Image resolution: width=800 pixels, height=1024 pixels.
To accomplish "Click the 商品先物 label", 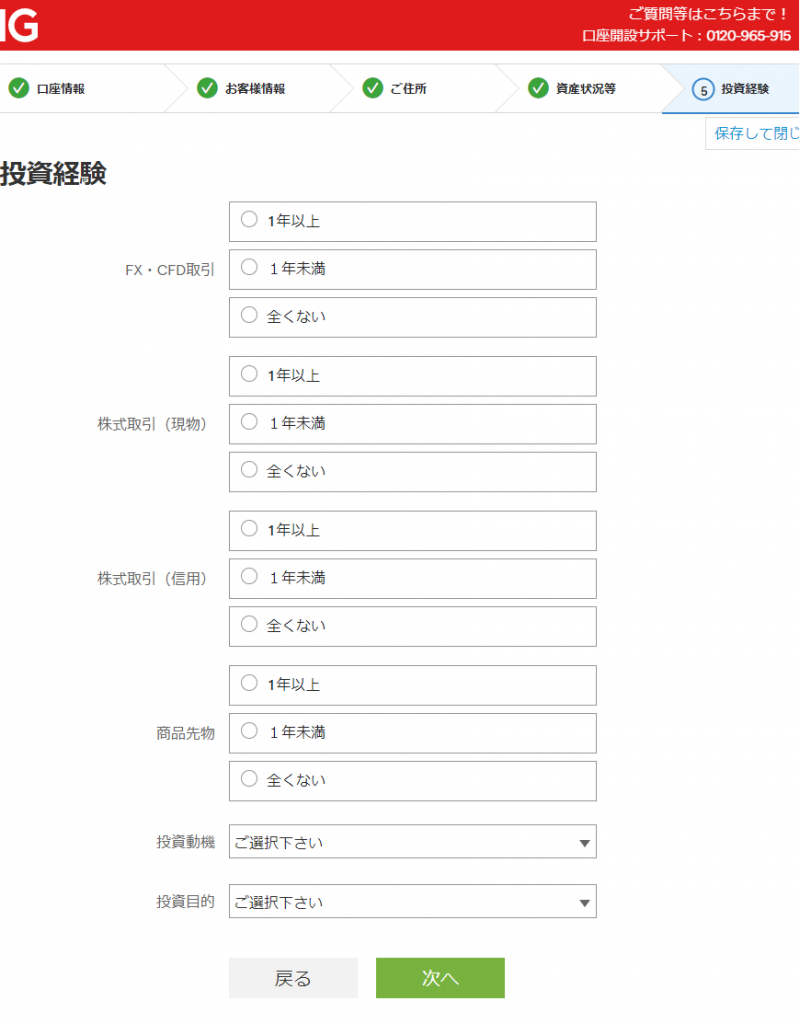I will [185, 733].
